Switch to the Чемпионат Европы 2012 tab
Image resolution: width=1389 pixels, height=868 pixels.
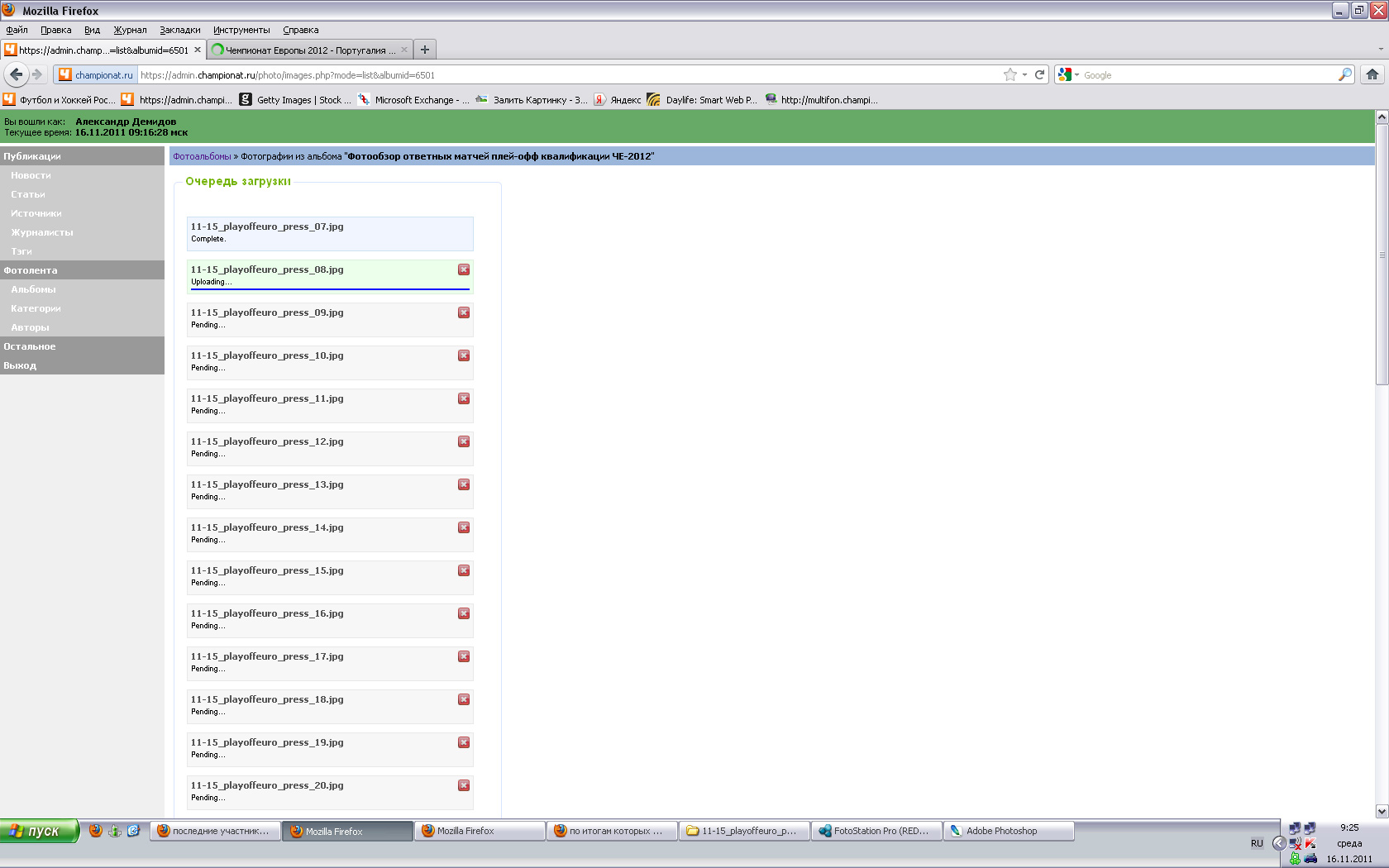tap(310, 50)
